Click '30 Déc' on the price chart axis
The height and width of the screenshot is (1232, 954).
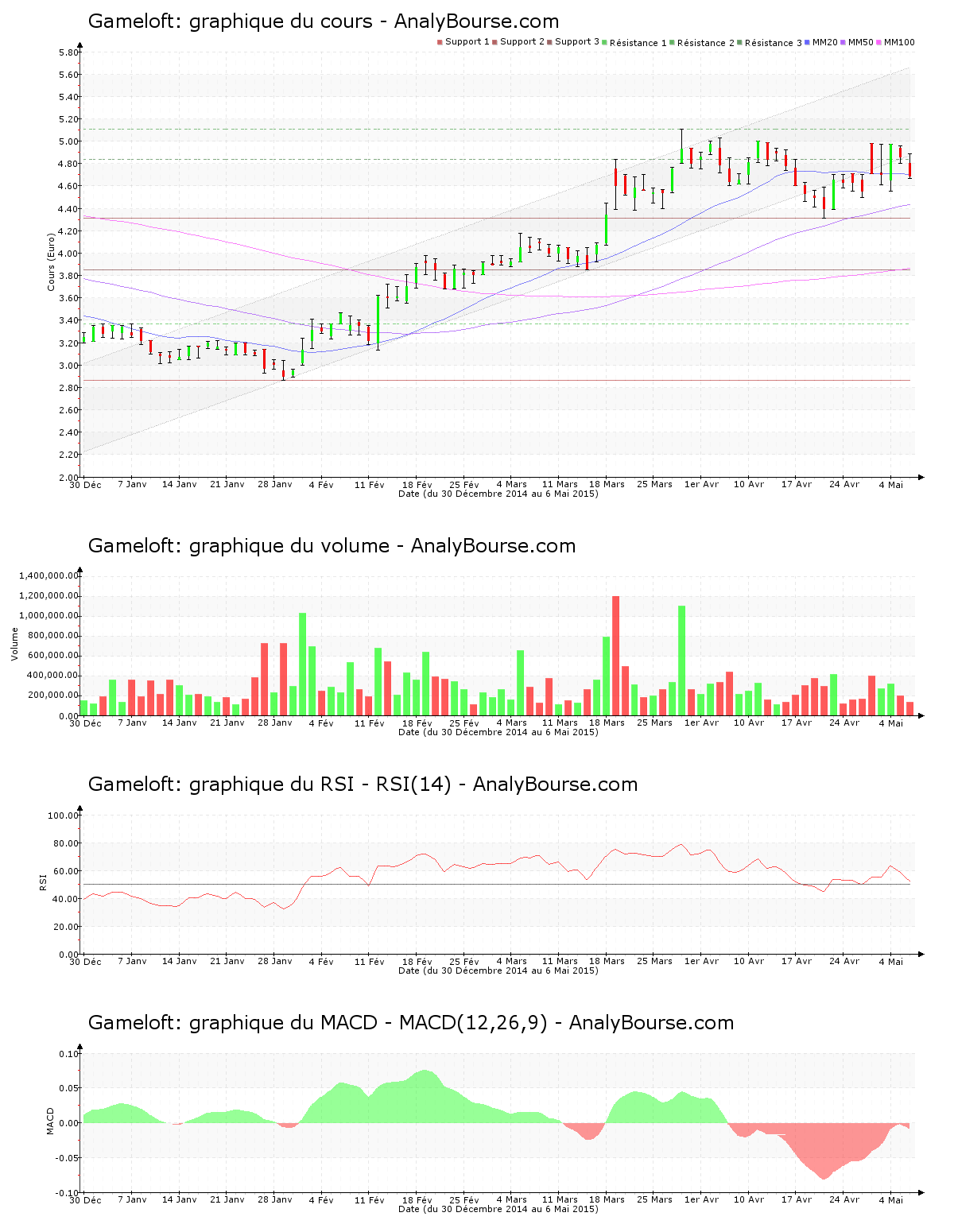click(x=85, y=484)
